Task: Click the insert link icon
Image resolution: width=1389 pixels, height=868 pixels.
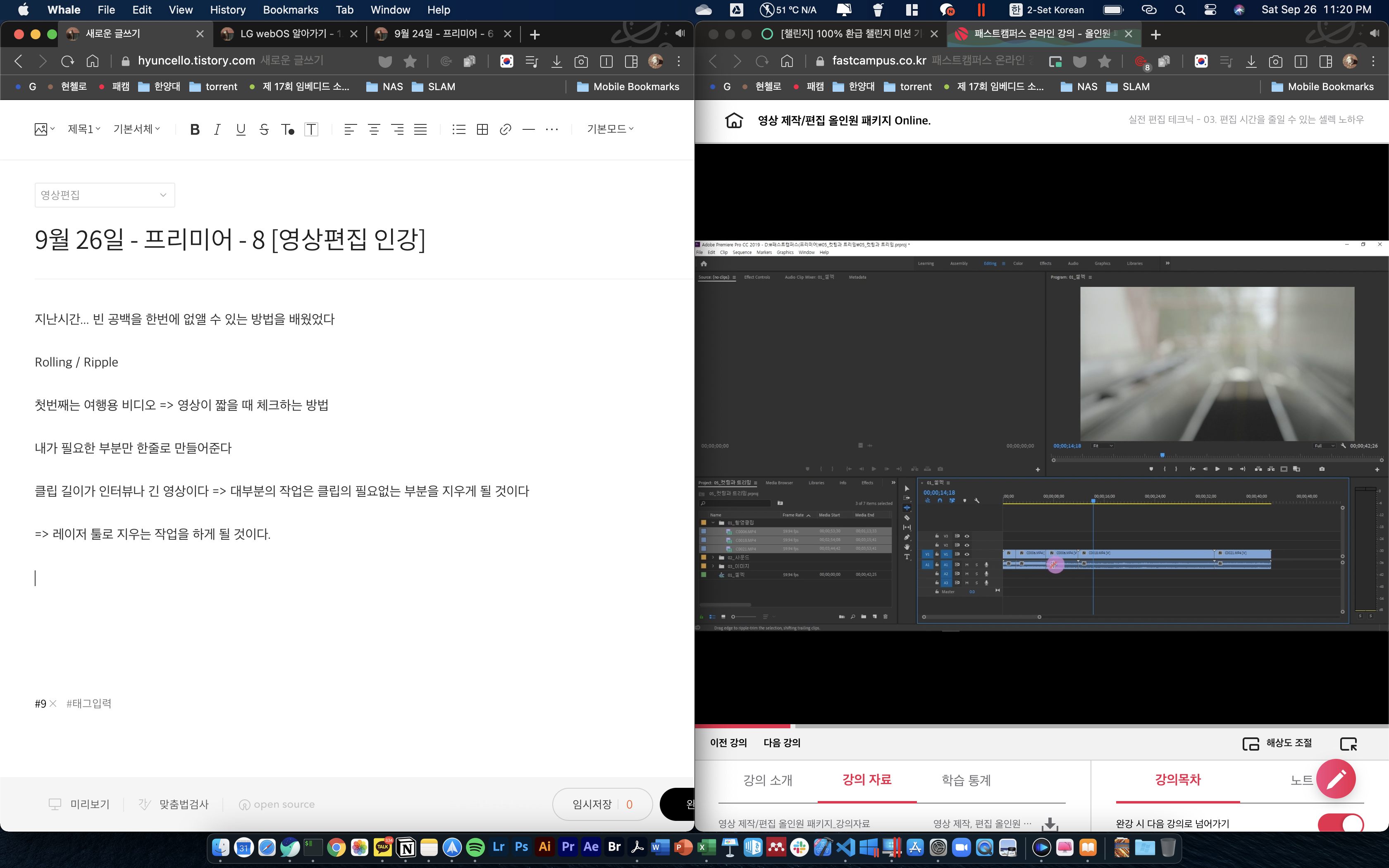Action: click(505, 129)
